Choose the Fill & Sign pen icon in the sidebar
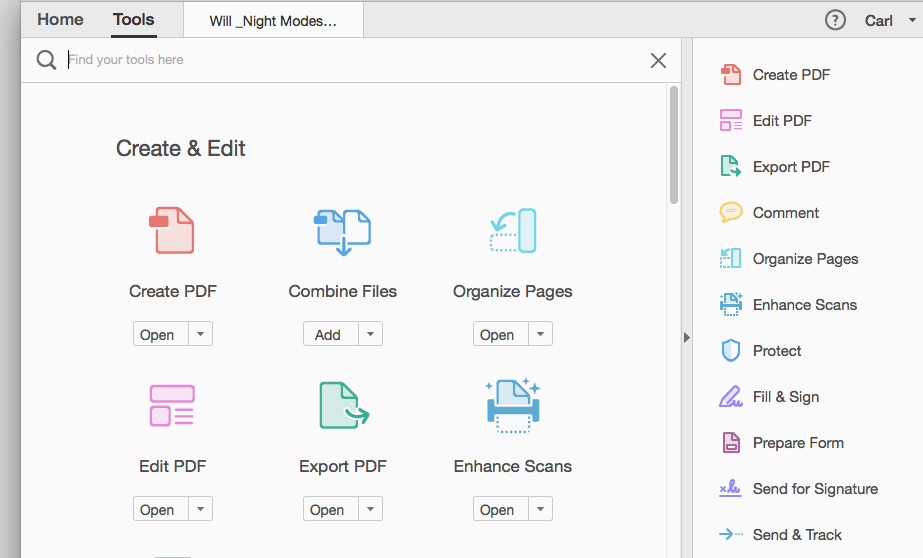 (x=731, y=397)
